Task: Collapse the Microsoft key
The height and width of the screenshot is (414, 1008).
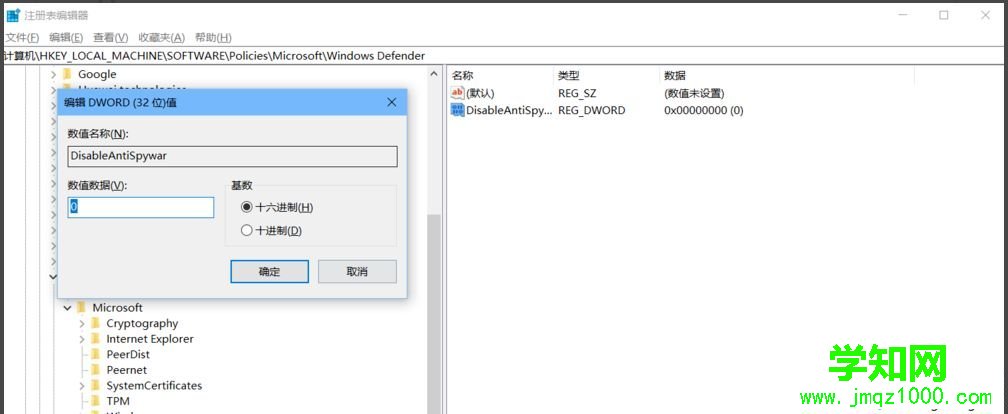Action: pos(68,308)
